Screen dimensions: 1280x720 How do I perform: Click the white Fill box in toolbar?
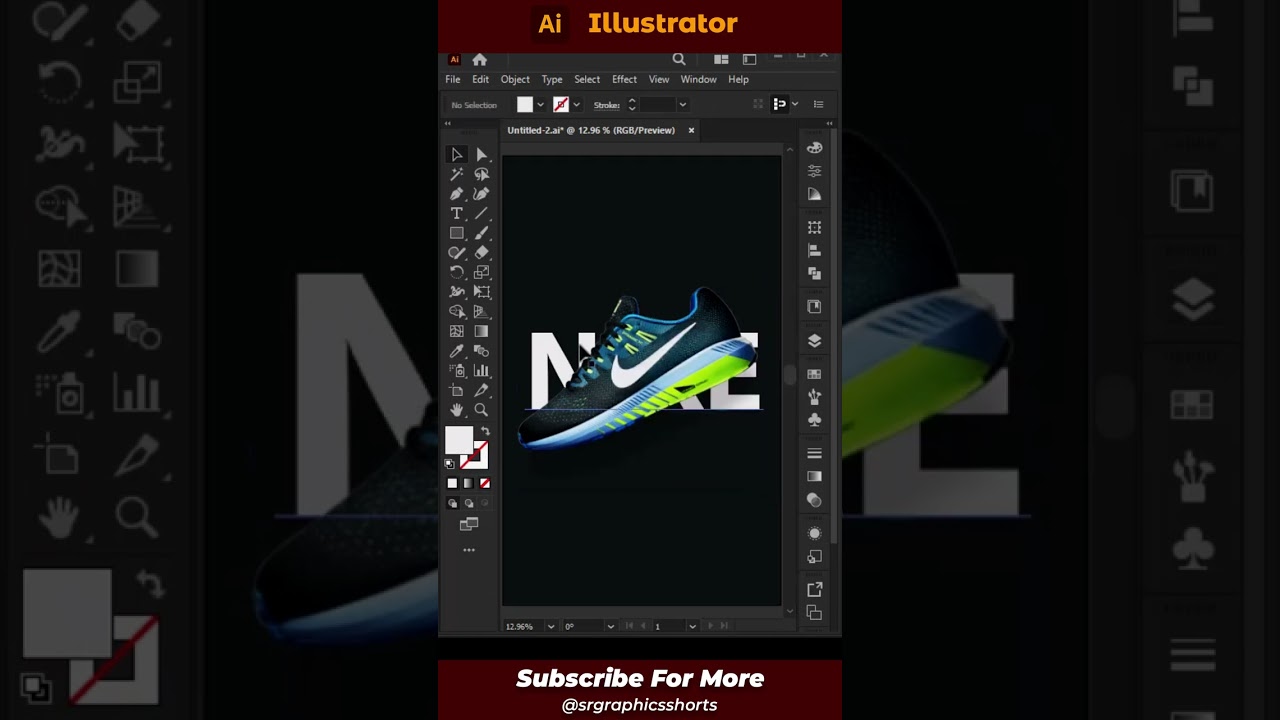459,440
